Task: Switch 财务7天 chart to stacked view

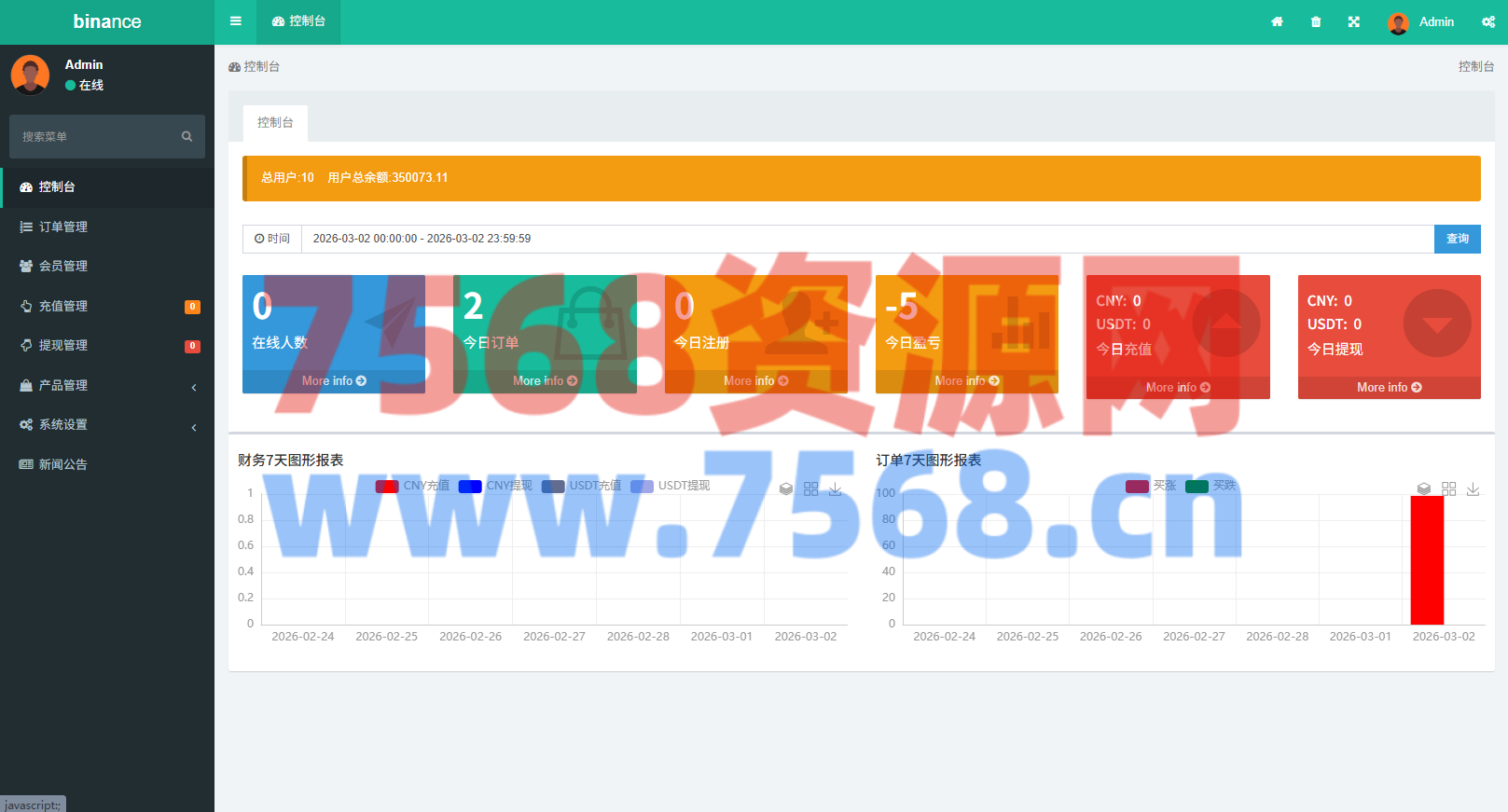Action: coord(786,489)
